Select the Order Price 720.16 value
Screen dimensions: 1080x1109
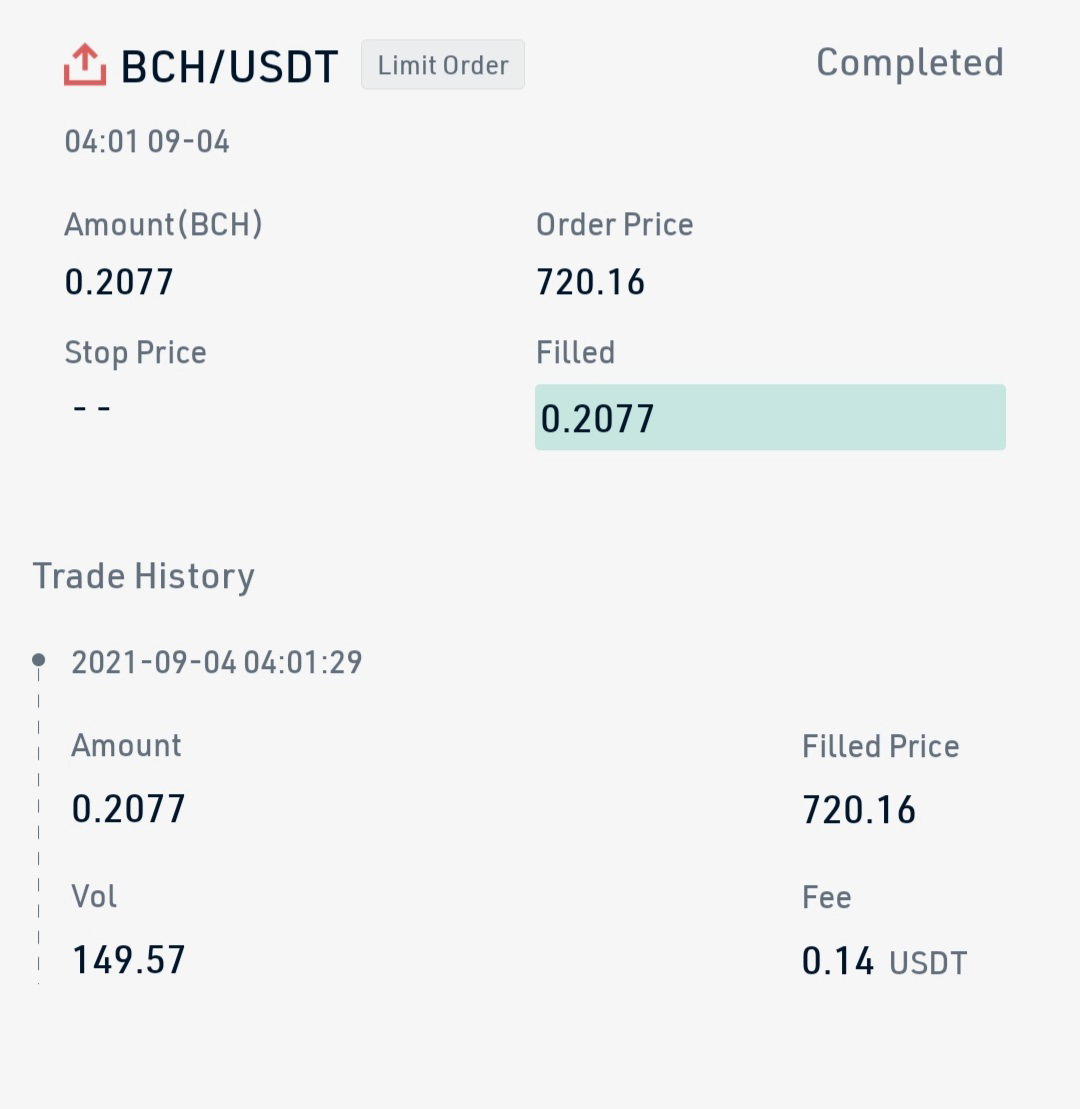click(590, 281)
